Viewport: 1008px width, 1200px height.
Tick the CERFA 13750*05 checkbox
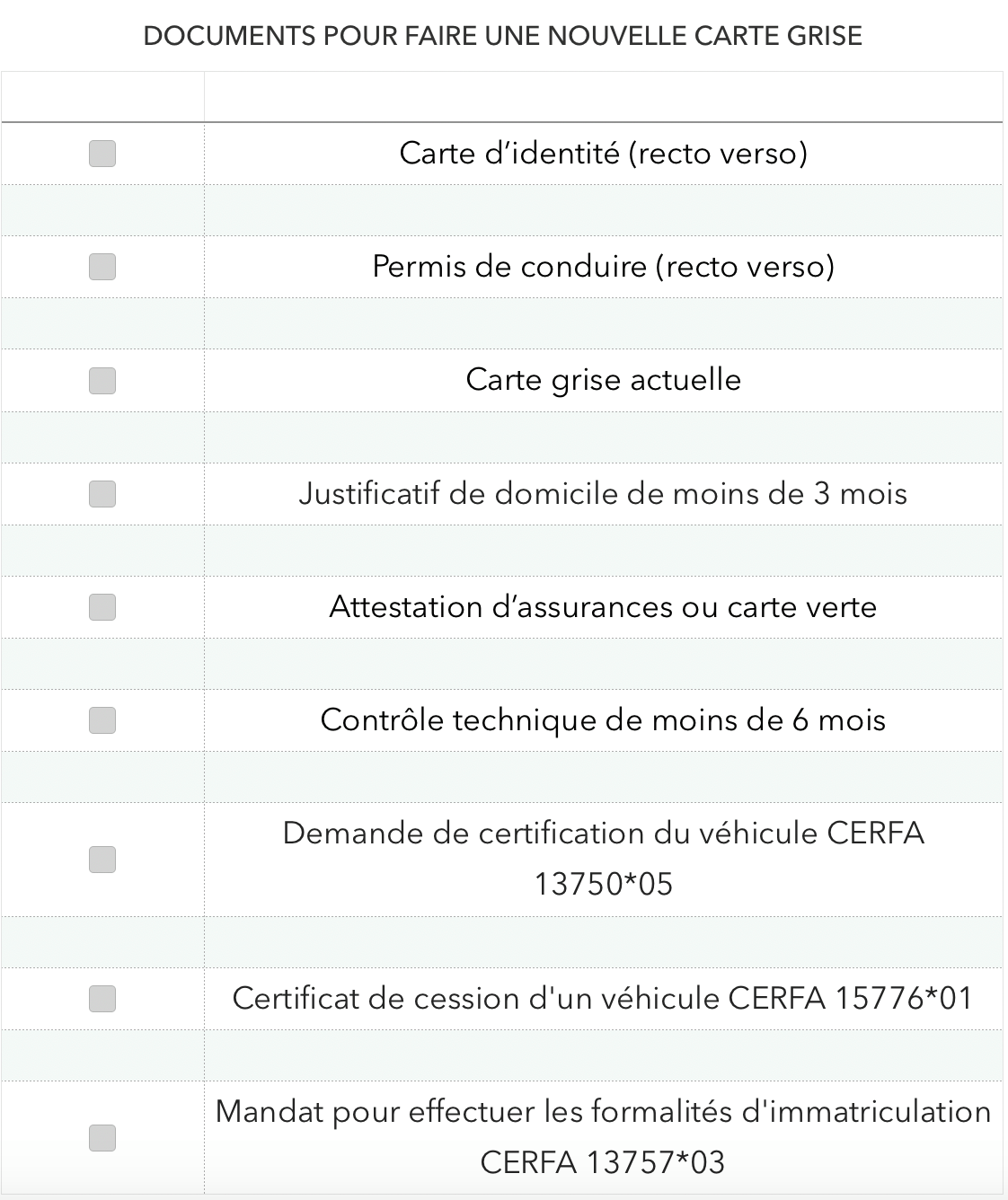tap(102, 860)
